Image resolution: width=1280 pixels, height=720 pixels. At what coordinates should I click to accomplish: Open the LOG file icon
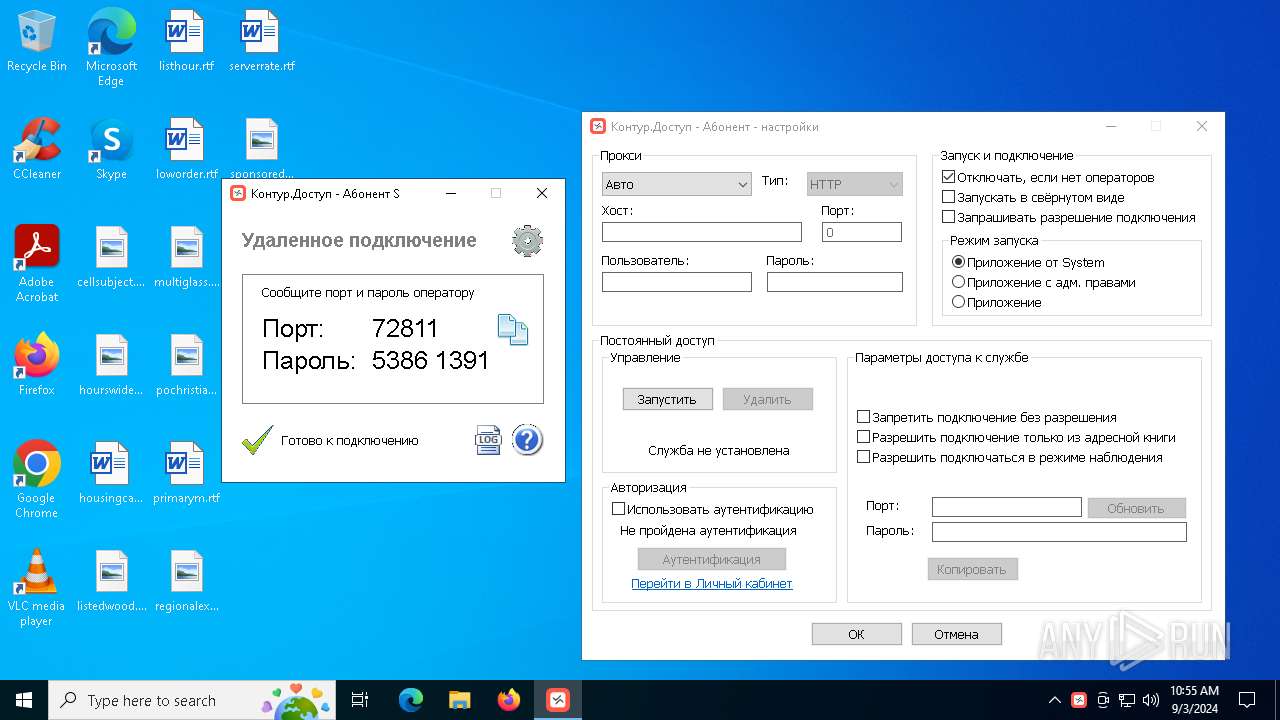coord(488,440)
